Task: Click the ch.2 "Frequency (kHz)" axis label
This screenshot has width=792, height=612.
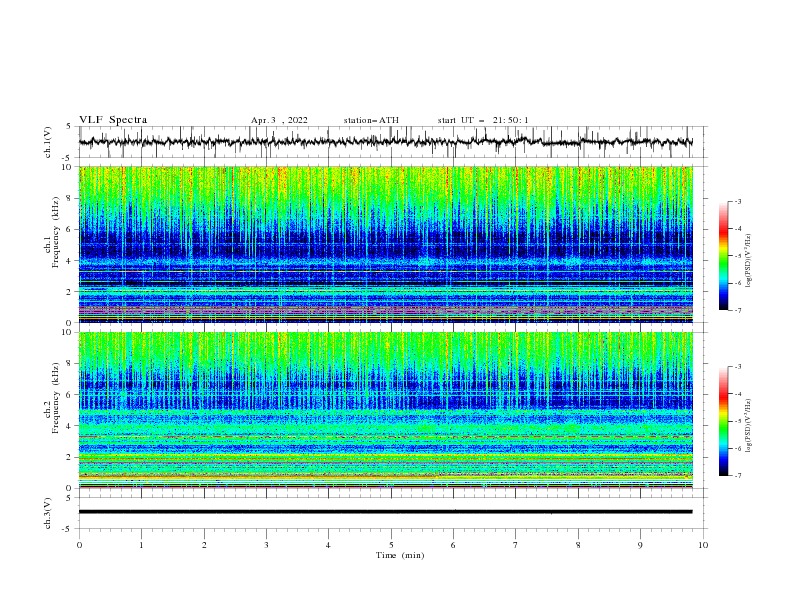Action: pyautogui.click(x=56, y=397)
